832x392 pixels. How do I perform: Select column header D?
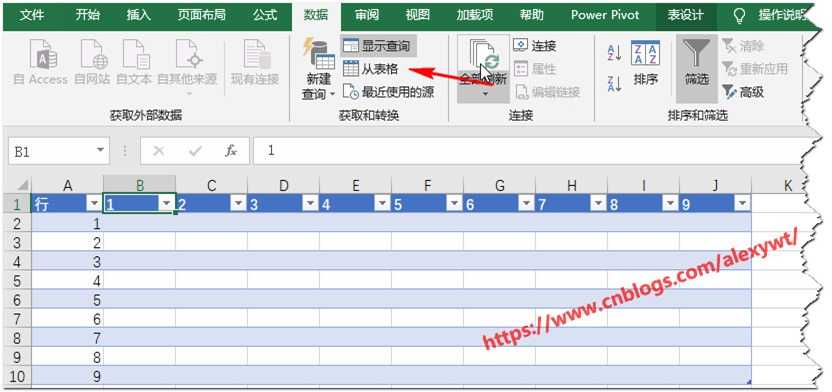click(284, 185)
